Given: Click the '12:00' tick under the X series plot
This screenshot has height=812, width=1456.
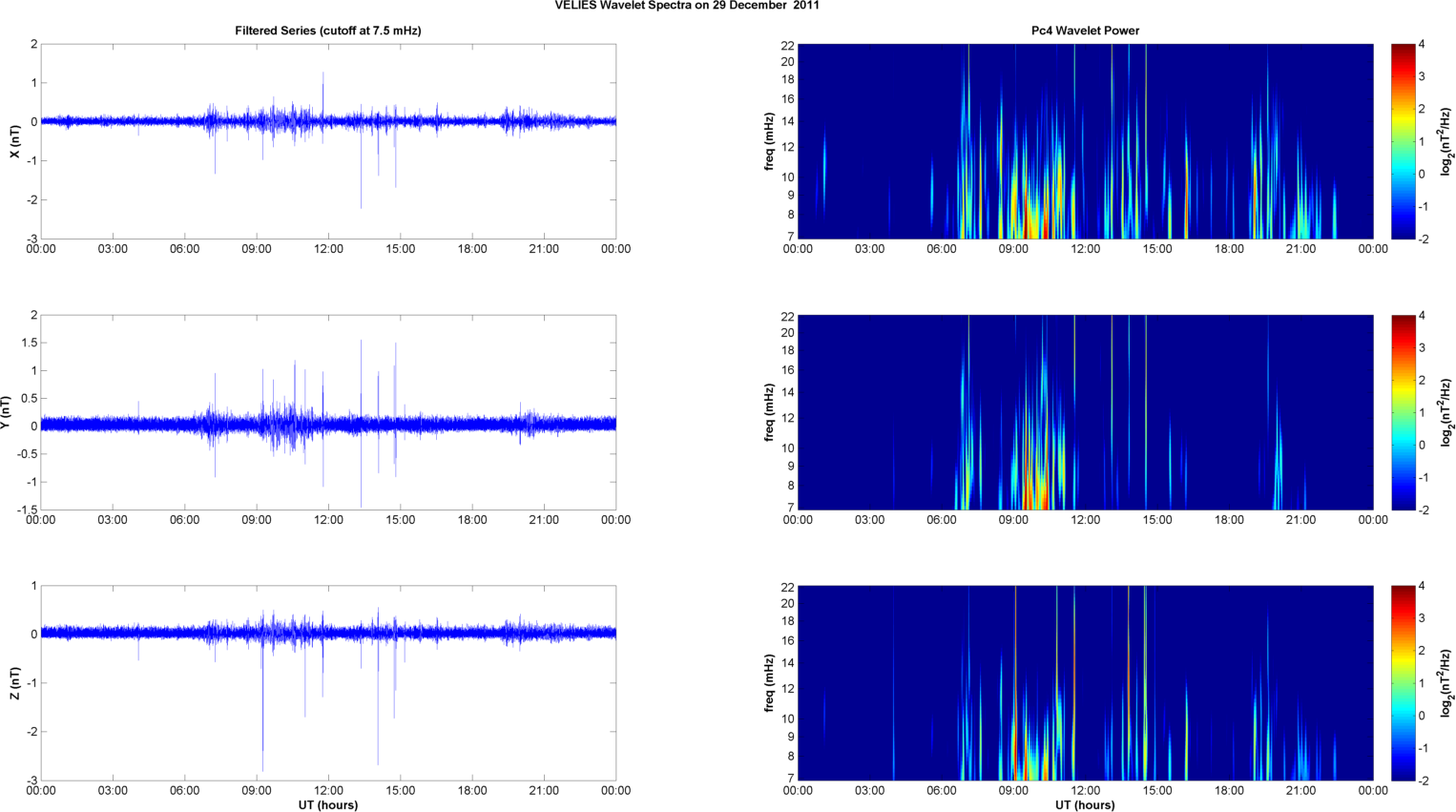Looking at the screenshot, I should click(328, 249).
